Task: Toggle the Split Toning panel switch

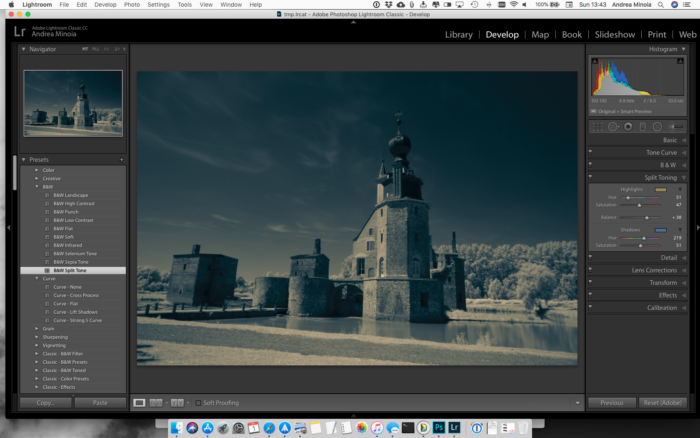Action: pos(590,177)
